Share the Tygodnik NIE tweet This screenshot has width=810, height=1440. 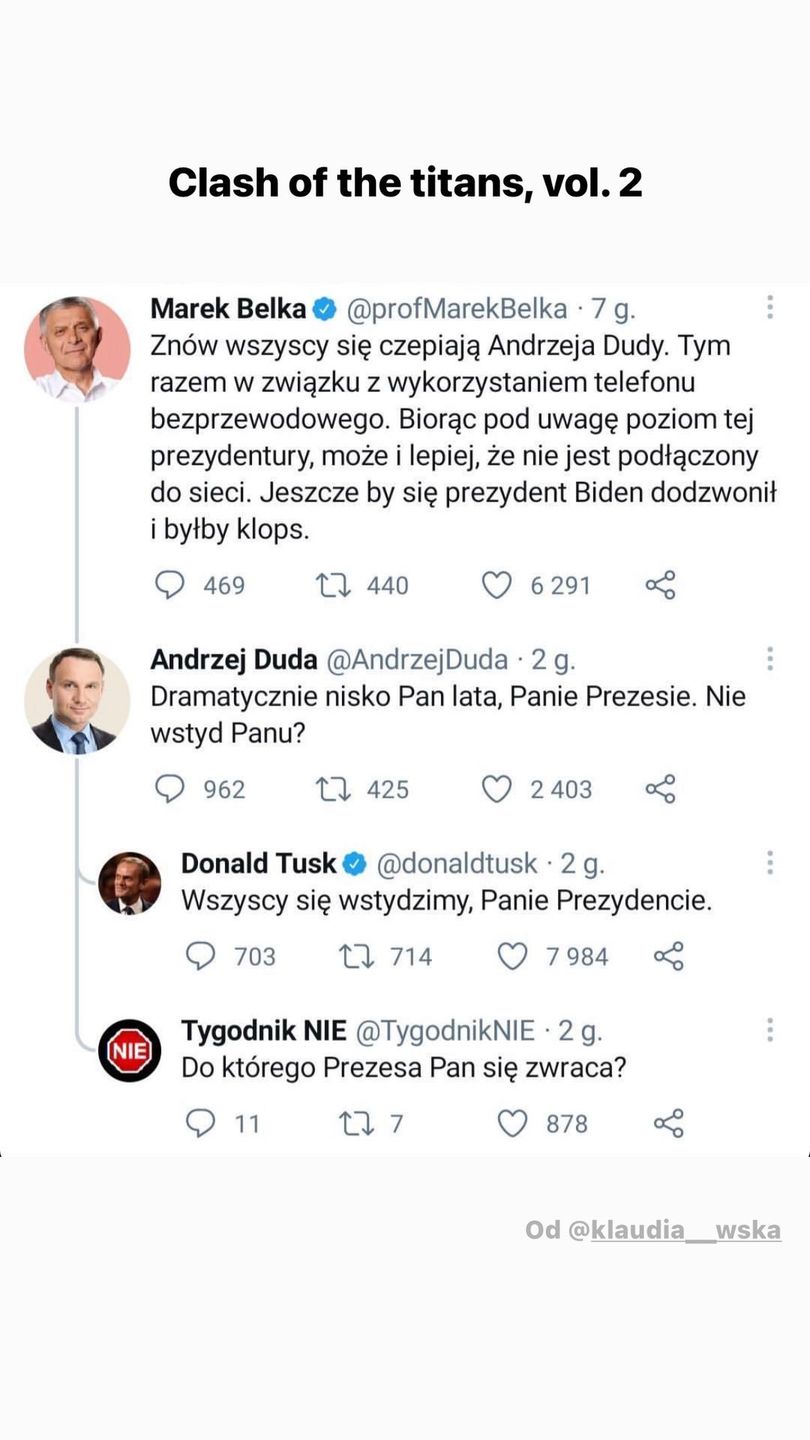coord(668,1123)
